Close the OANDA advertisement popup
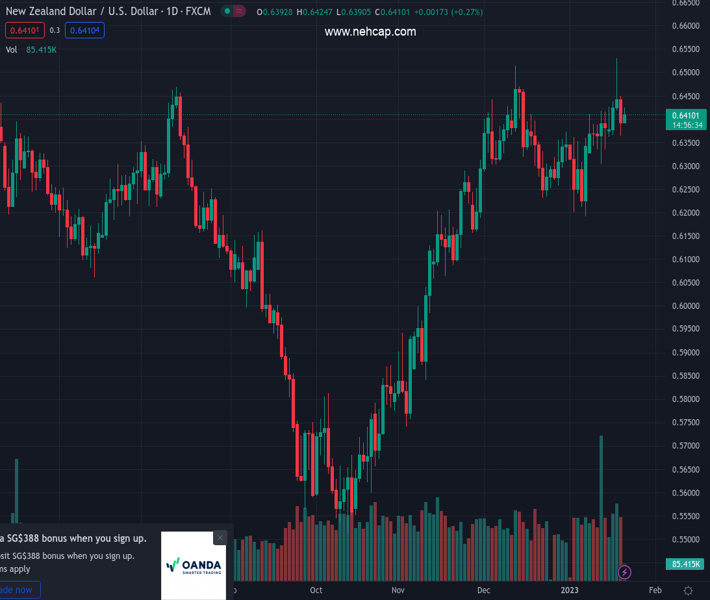This screenshot has width=710, height=600. pos(220,538)
